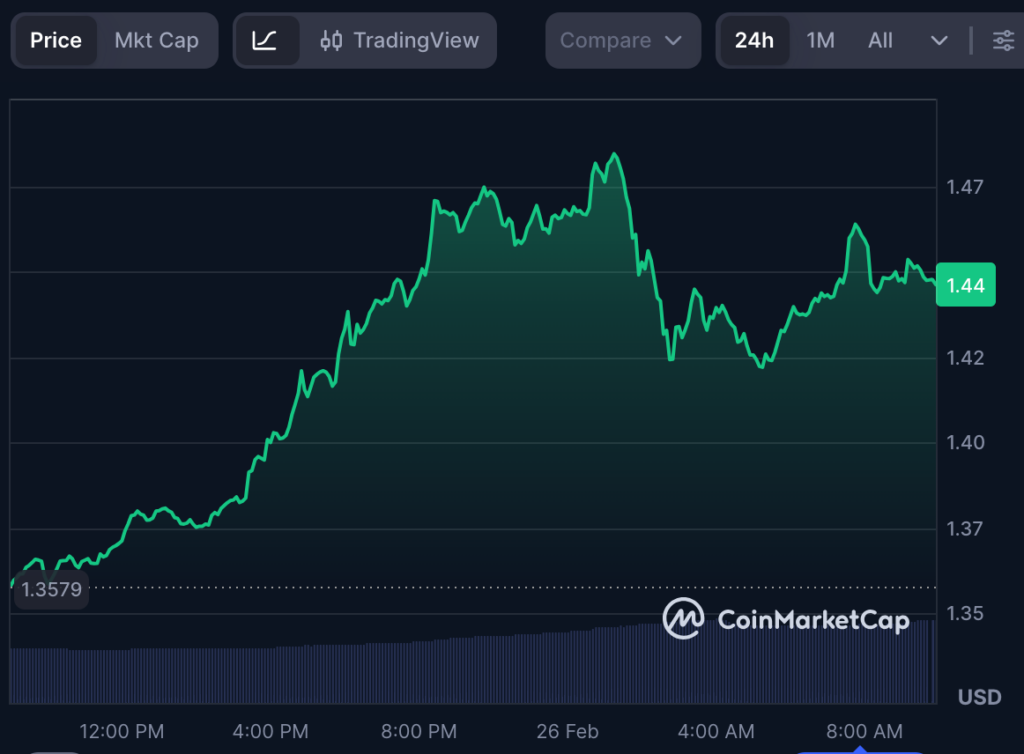
Task: Click the 8:00 AM time axis label
Action: tap(862, 732)
